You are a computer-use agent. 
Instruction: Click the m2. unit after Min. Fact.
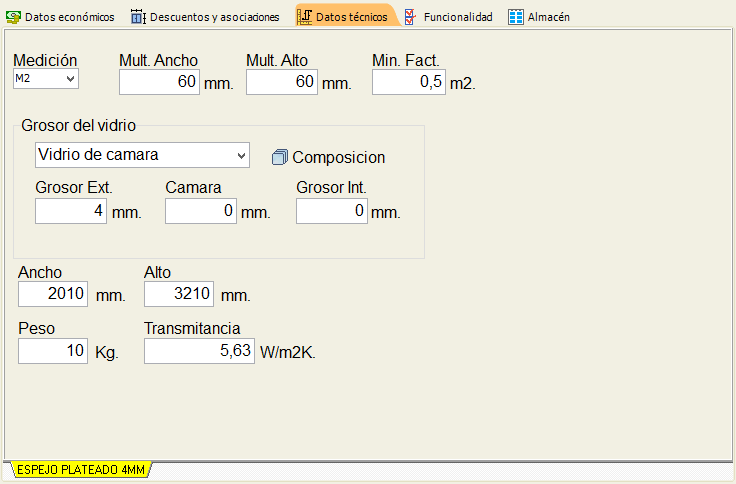click(463, 84)
